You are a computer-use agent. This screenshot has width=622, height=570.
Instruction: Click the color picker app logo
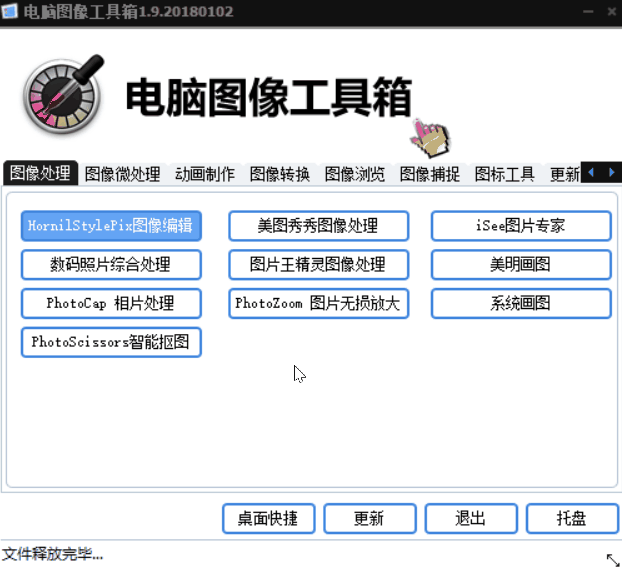[x=63, y=94]
